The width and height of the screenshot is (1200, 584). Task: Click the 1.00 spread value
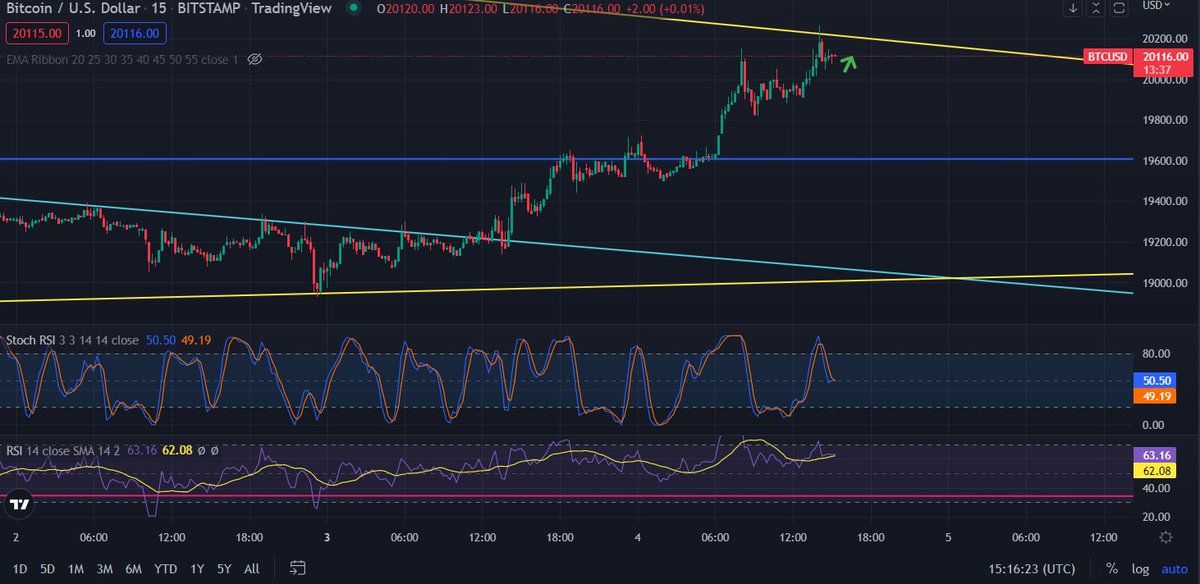coord(86,33)
